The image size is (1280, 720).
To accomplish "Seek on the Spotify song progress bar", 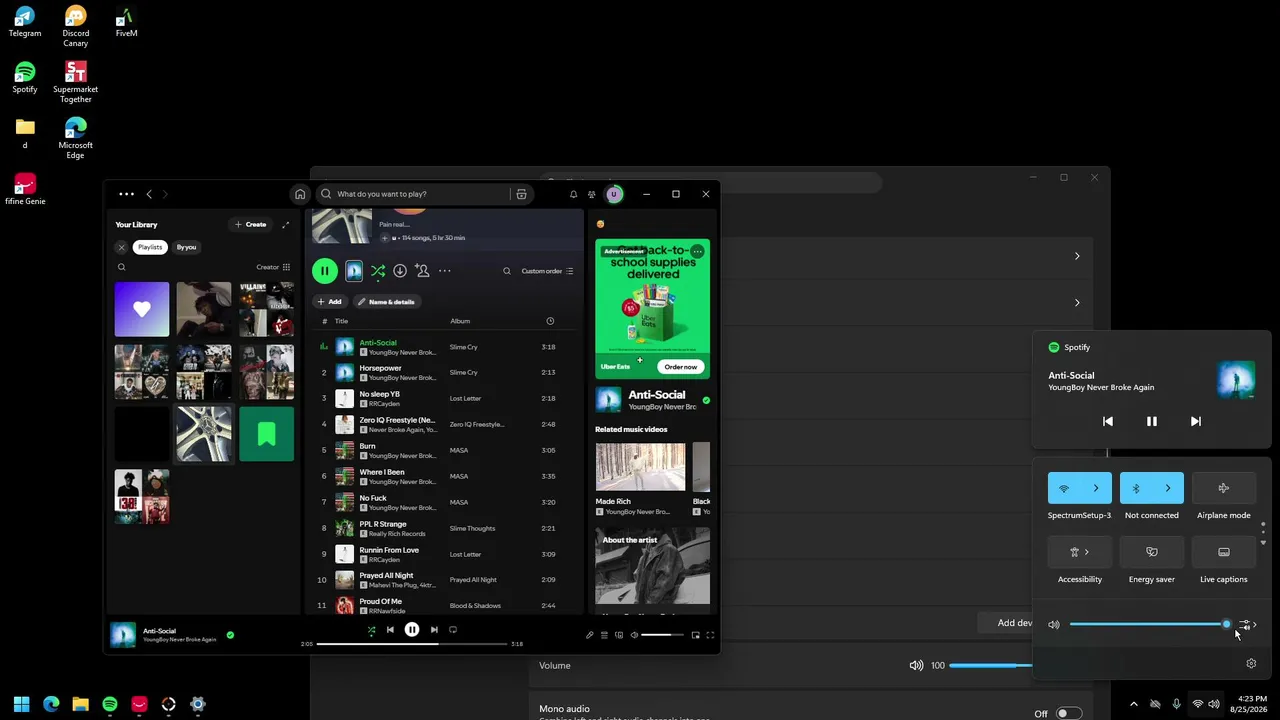I will (x=412, y=644).
